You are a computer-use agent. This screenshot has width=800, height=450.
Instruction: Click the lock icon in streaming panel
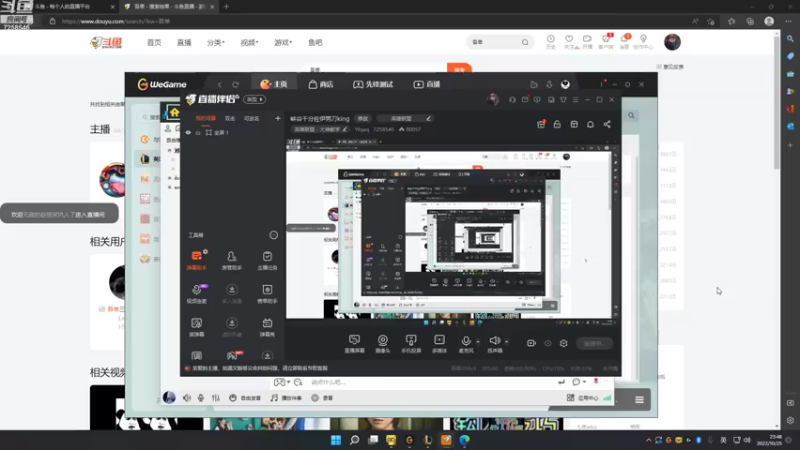coord(557,124)
